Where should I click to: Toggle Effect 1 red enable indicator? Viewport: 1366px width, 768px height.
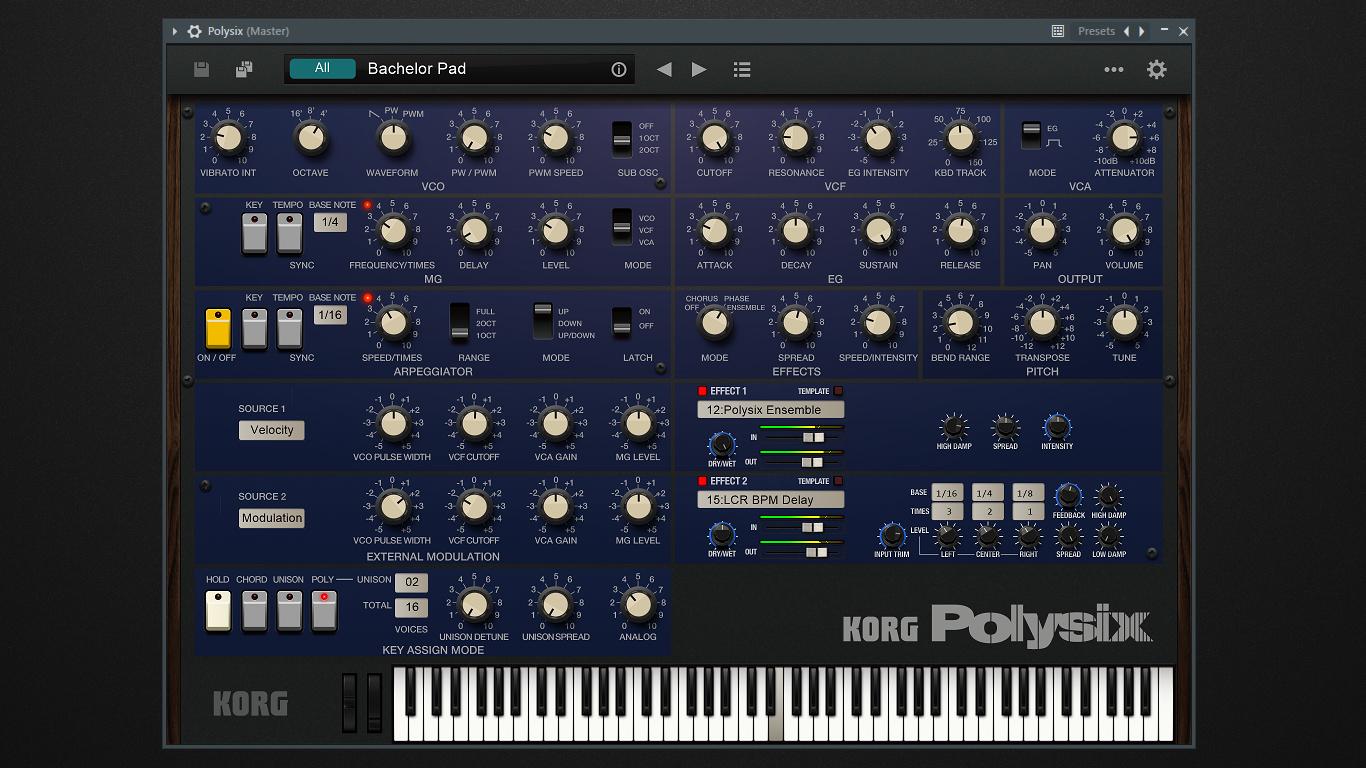click(x=702, y=391)
